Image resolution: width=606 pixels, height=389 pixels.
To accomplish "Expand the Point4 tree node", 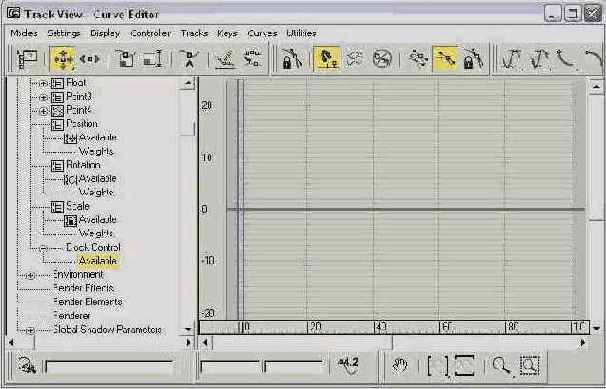I will 44,111.
